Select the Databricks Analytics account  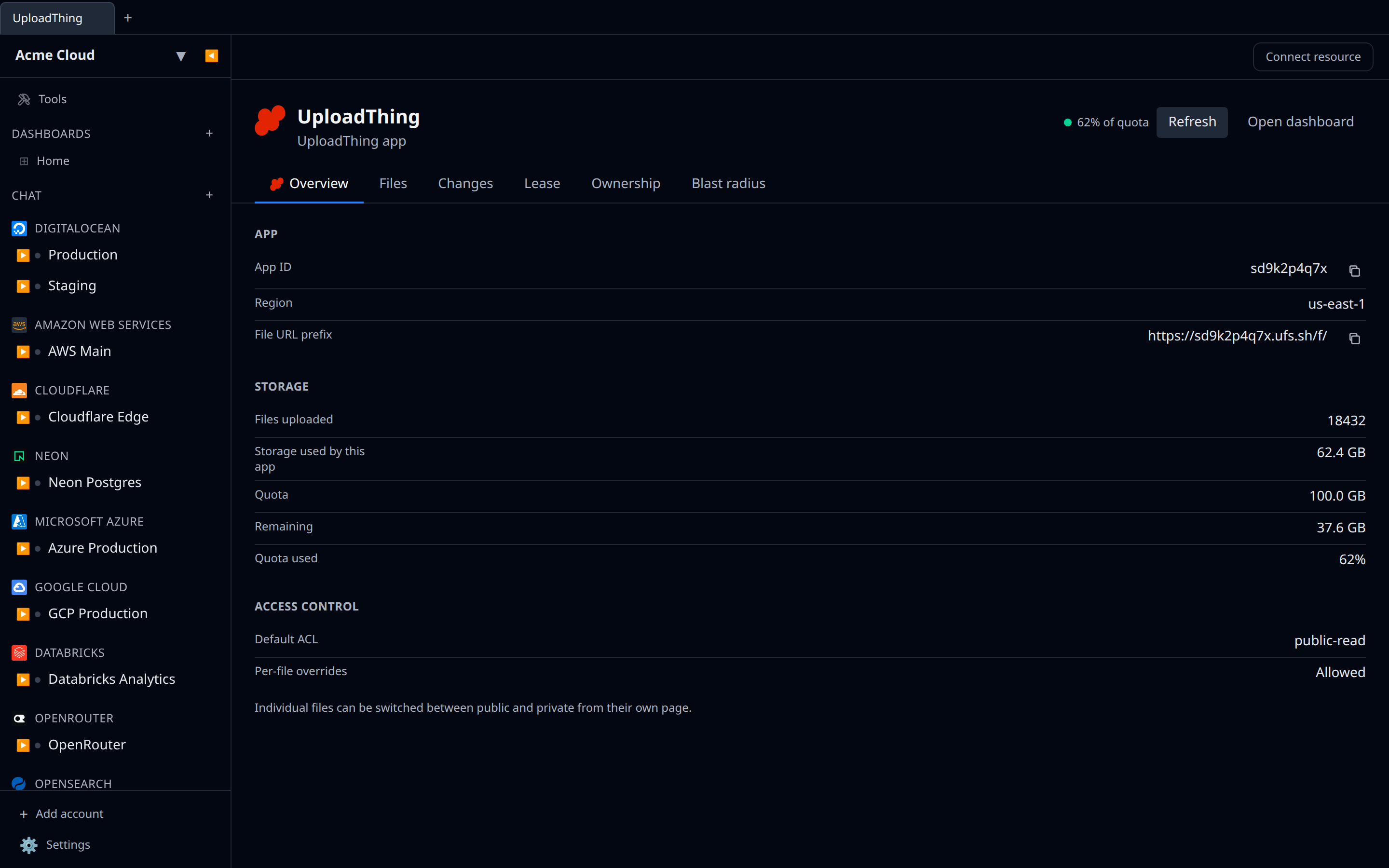coord(111,679)
